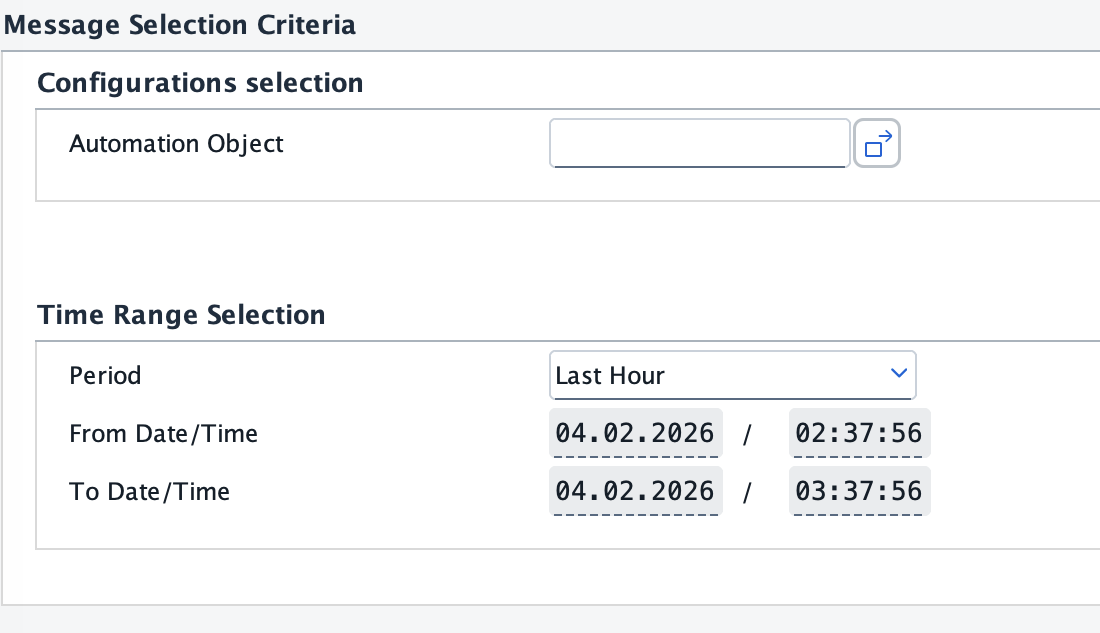Screen dimensions: 1100x633
Task: Click the Period label
Action: click(105, 376)
